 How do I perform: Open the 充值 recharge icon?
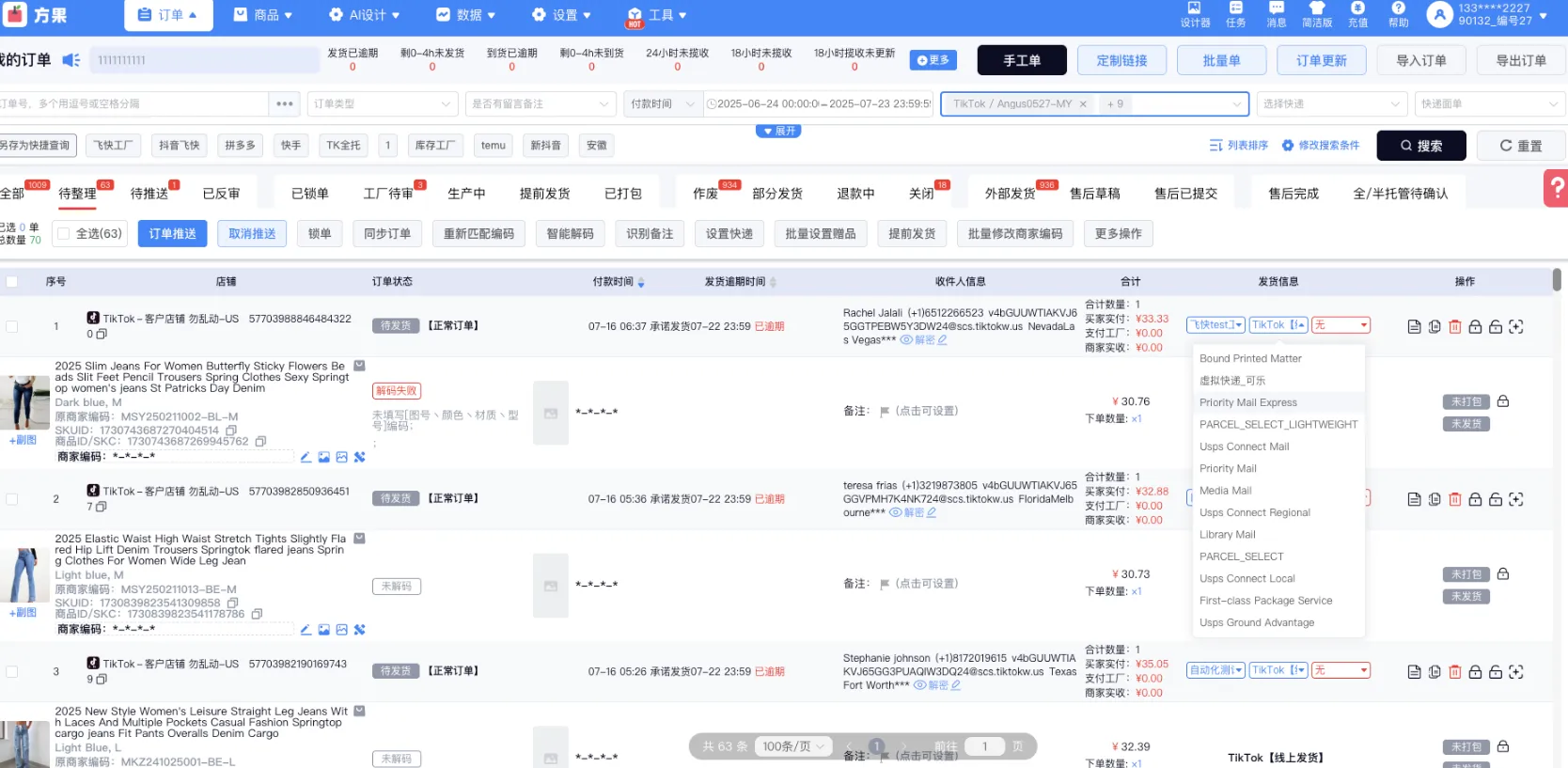[x=1357, y=14]
